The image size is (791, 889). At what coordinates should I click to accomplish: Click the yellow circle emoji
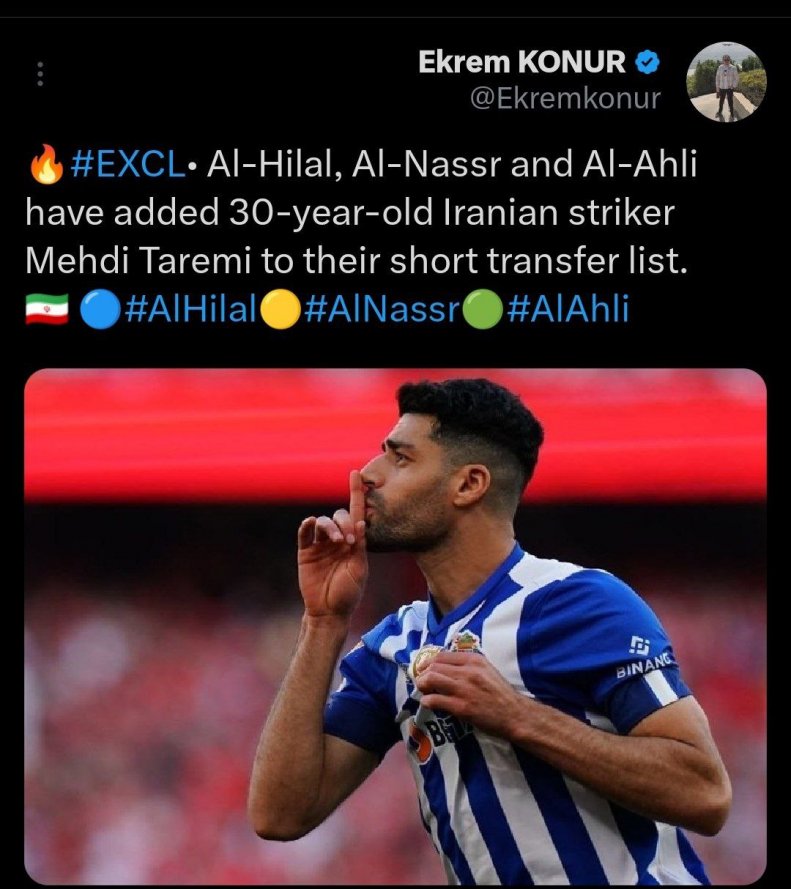point(280,310)
